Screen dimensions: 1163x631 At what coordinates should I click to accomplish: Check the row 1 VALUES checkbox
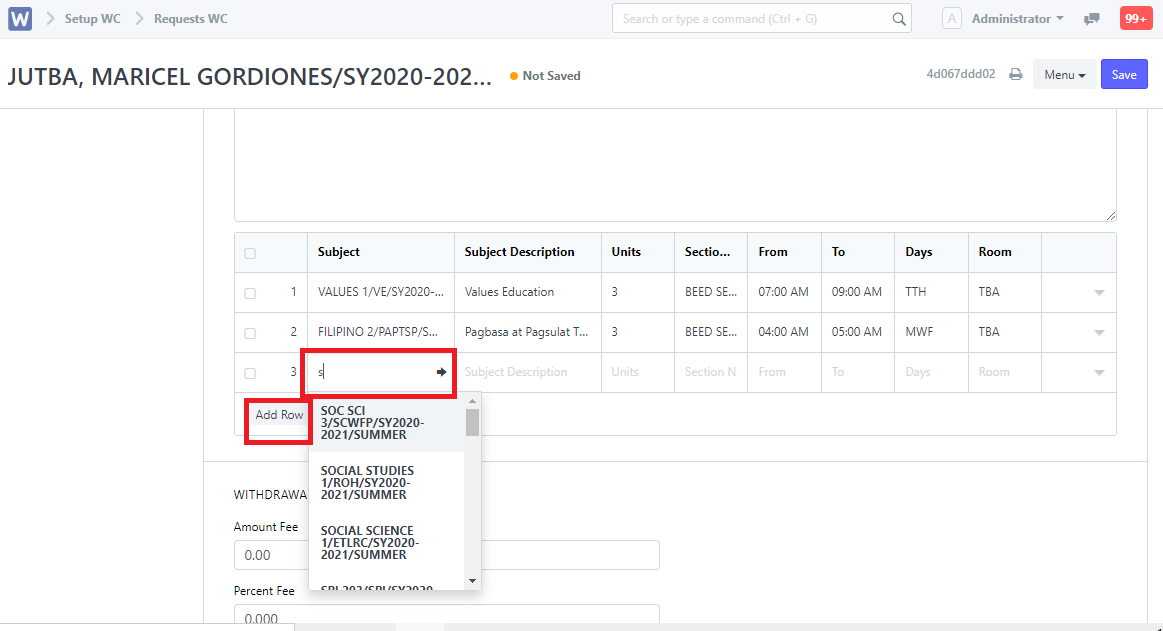pyautogui.click(x=250, y=294)
